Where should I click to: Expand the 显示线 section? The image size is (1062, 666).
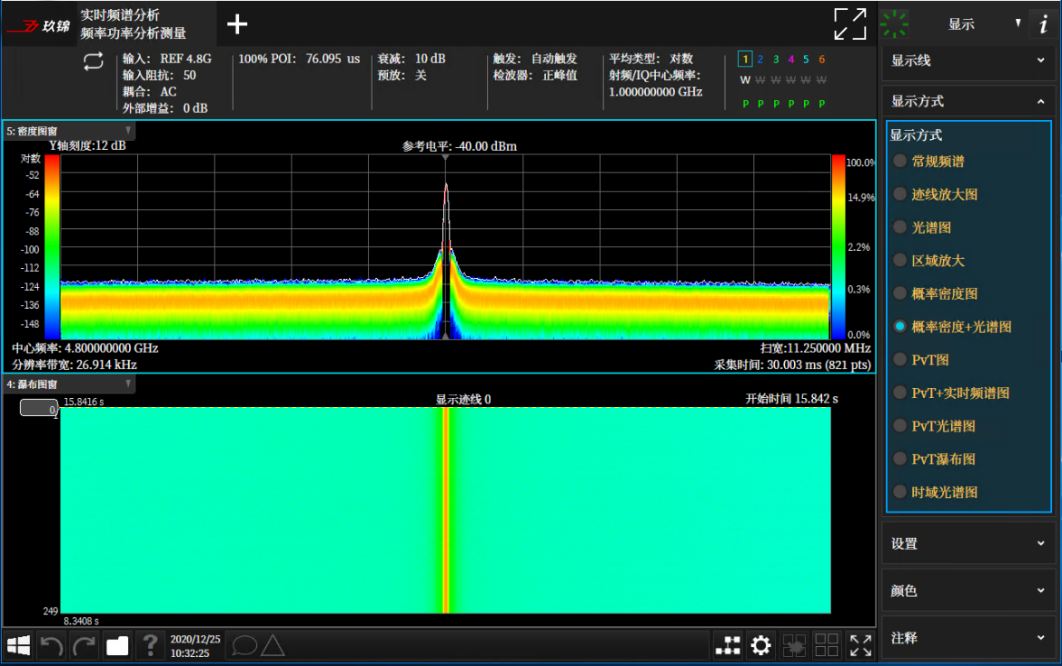pos(969,61)
